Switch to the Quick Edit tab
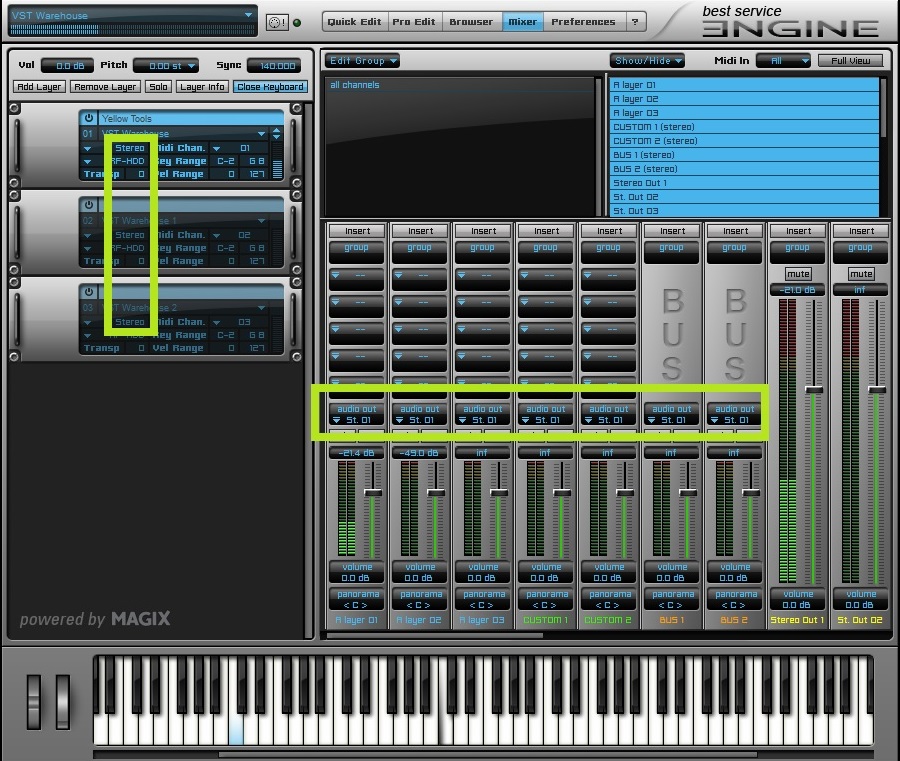The width and height of the screenshot is (900, 761). 354,22
